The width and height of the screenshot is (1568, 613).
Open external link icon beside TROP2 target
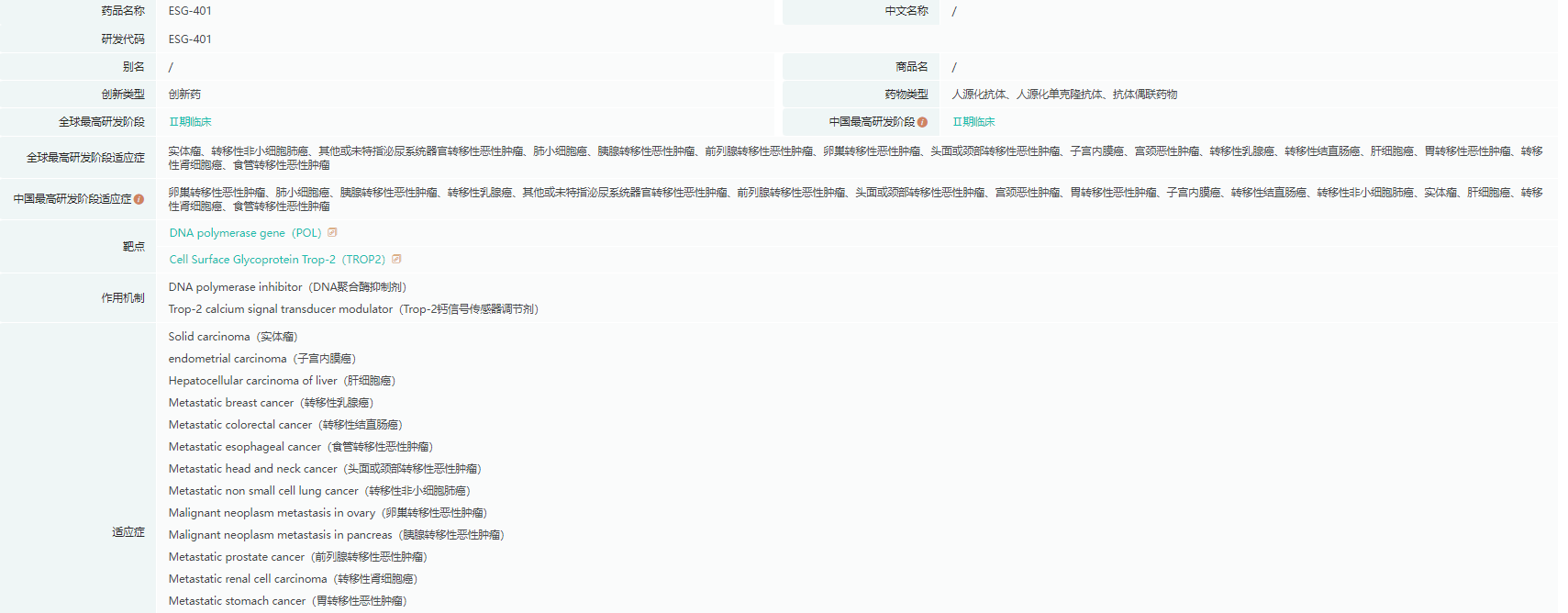tap(396, 259)
